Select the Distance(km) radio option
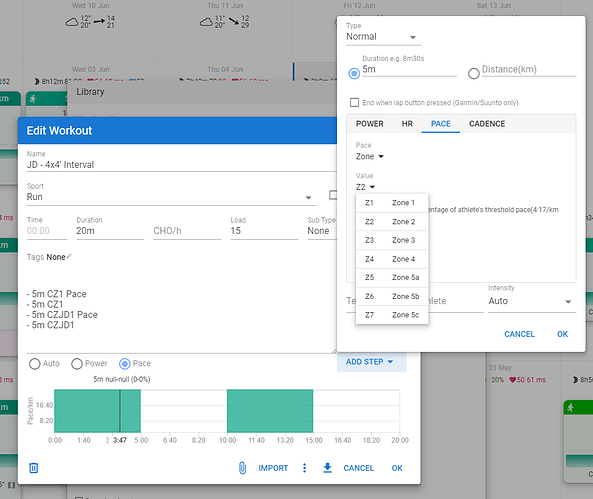Viewport: 593px width, 499px height. coord(473,73)
